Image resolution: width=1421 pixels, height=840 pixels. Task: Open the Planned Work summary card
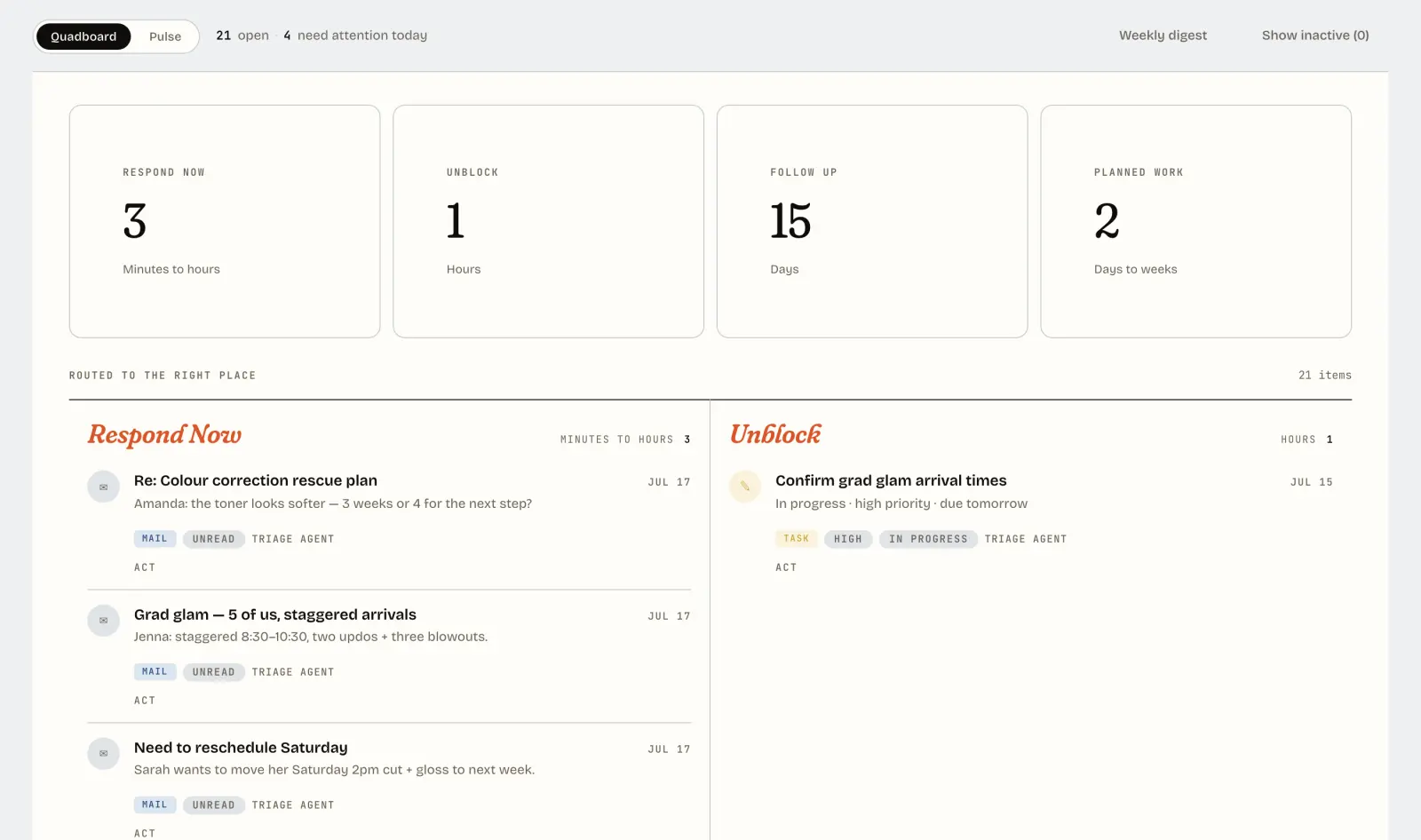pos(1196,221)
